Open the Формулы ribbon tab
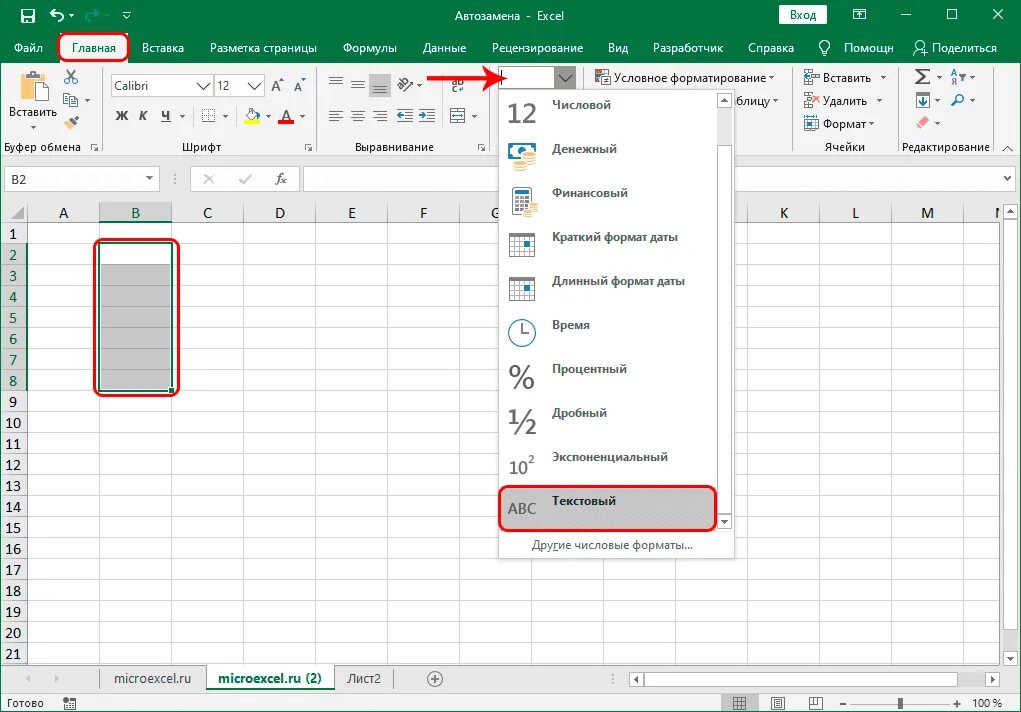 [369, 48]
